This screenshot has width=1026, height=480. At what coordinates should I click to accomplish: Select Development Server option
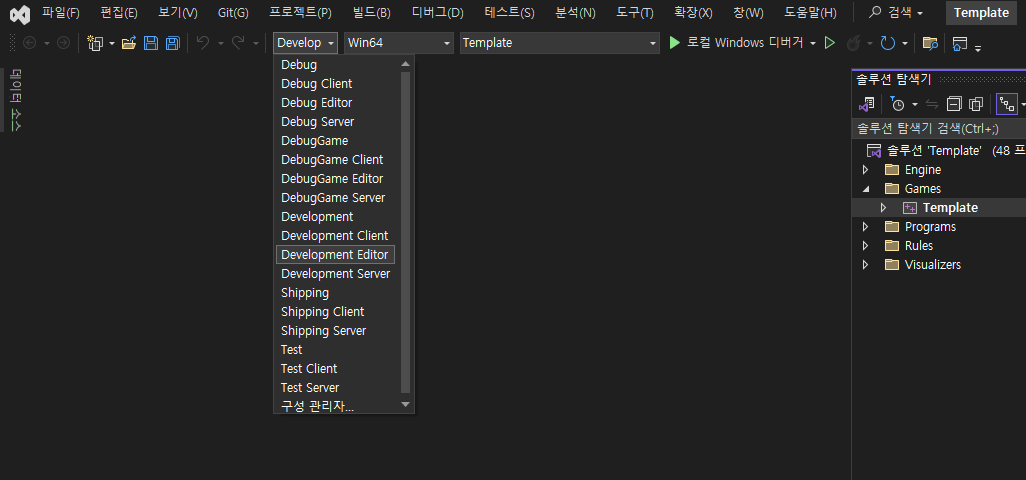click(336, 274)
